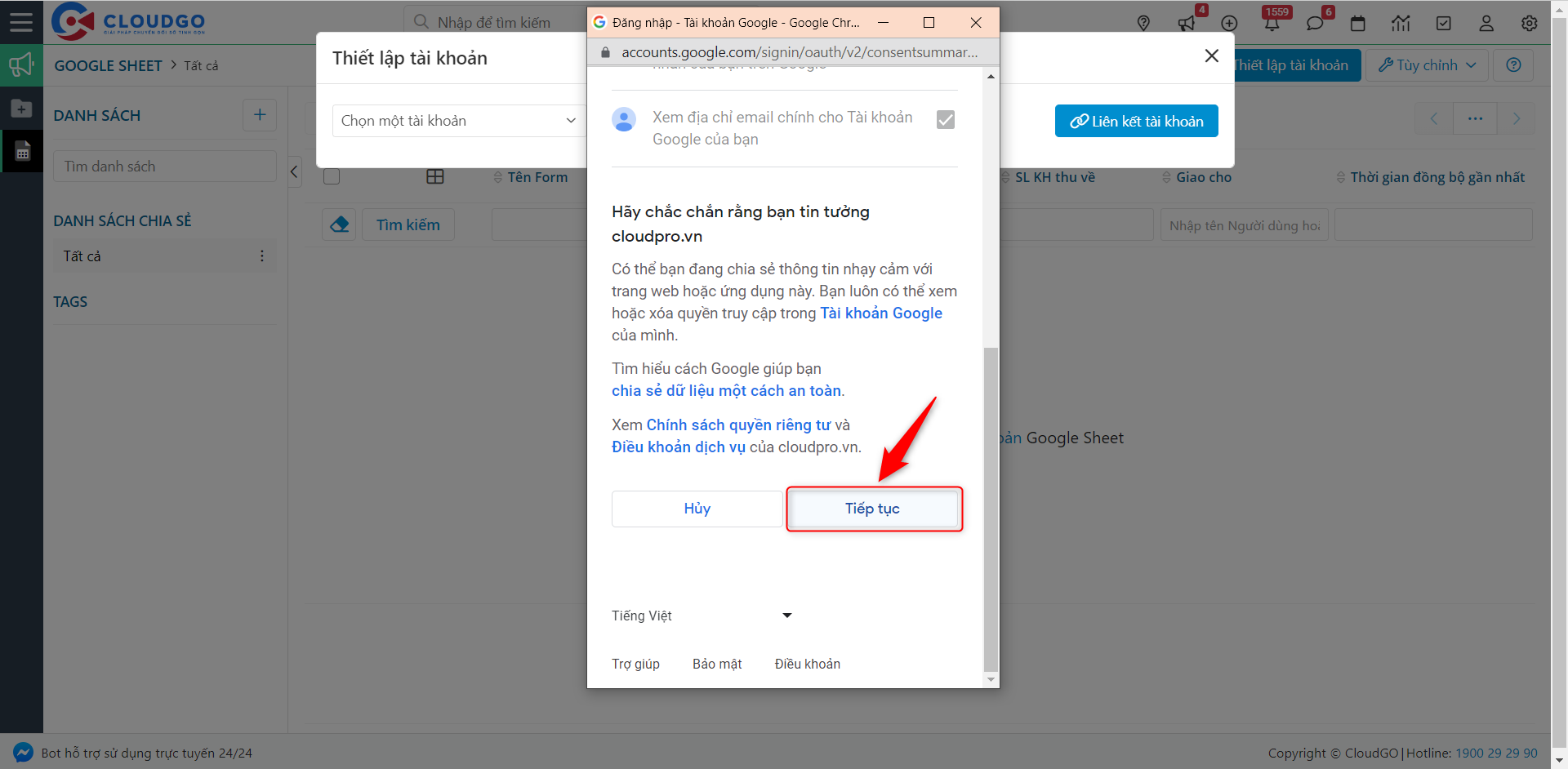This screenshot has height=769, width=1568.
Task: Open the chat messages icon
Action: pos(1315,24)
